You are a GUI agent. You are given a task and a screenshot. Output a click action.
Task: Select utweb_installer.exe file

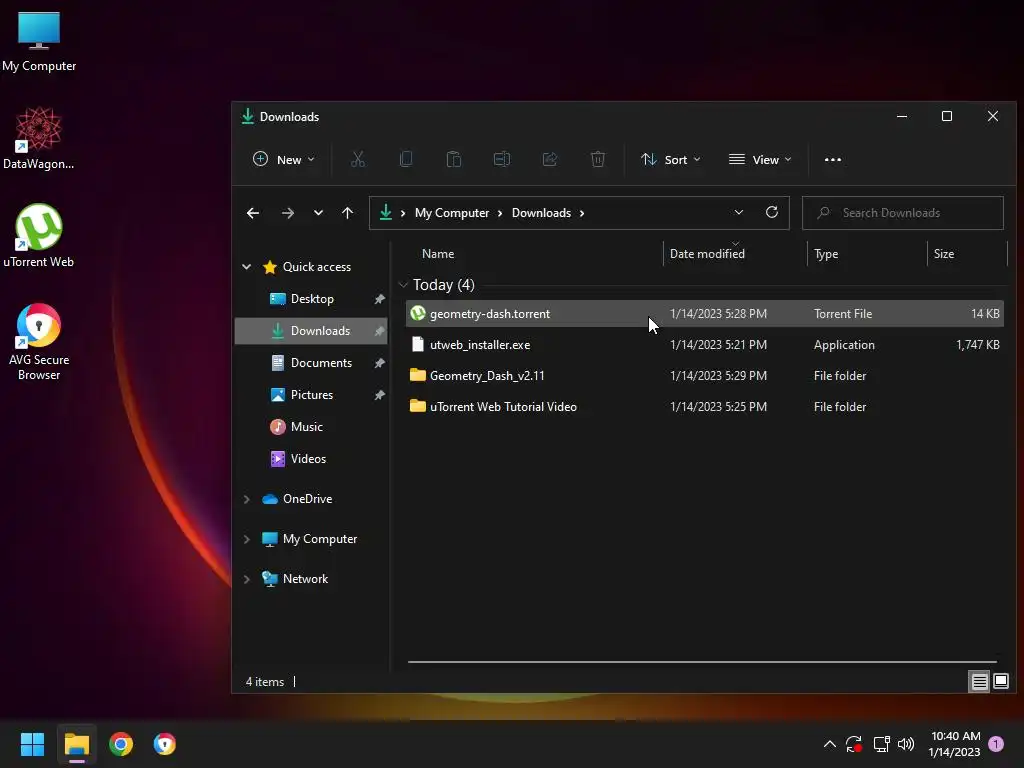tap(705, 345)
